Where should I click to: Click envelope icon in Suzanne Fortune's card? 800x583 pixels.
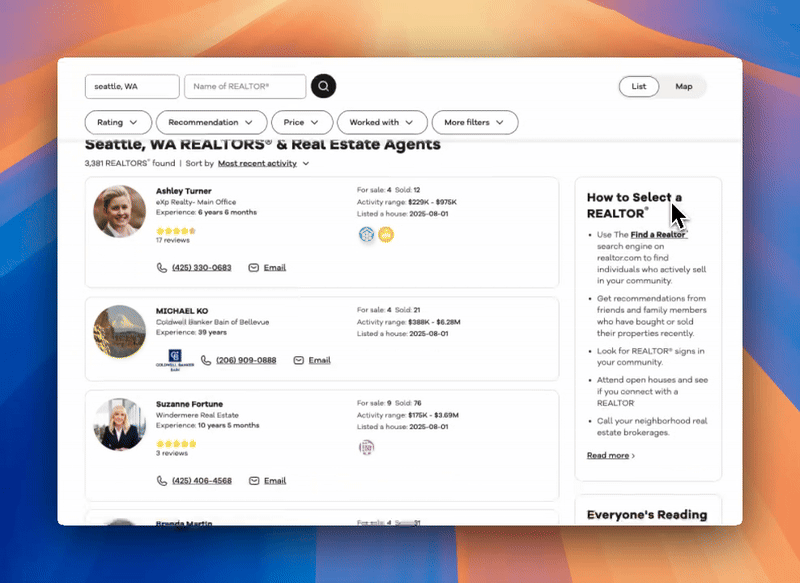254,481
